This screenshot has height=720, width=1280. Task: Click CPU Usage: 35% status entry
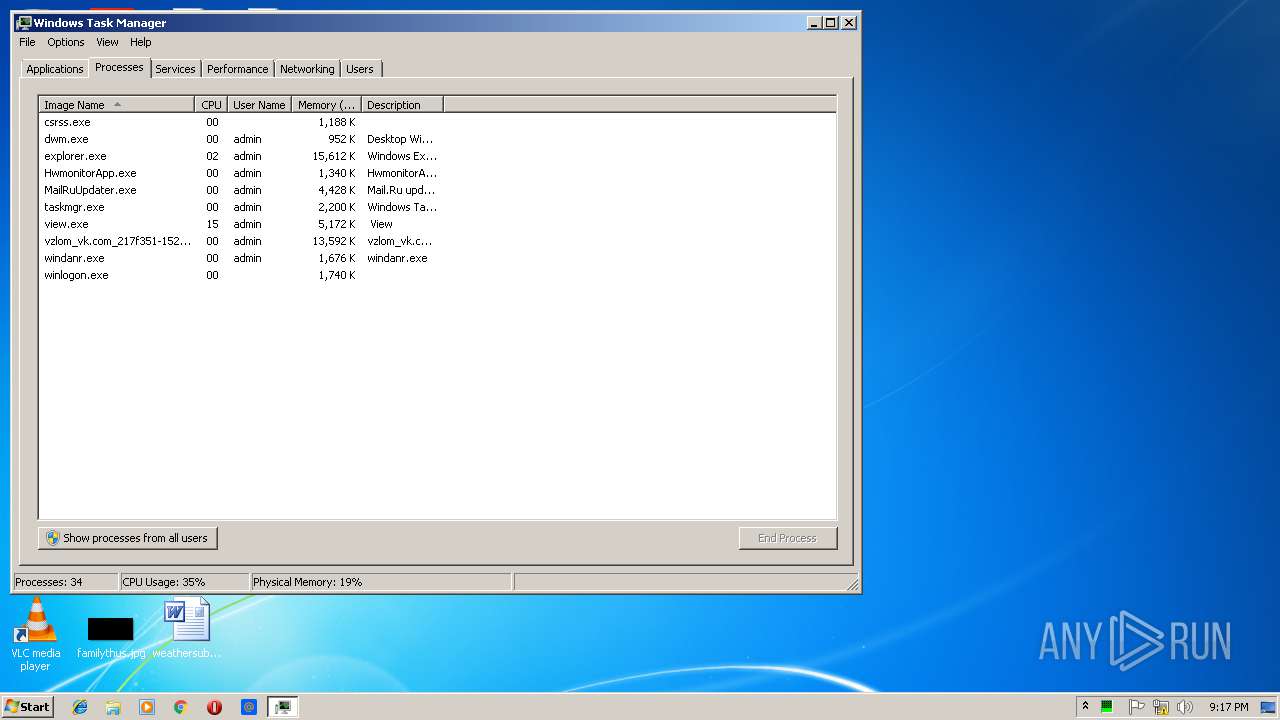click(x=184, y=582)
